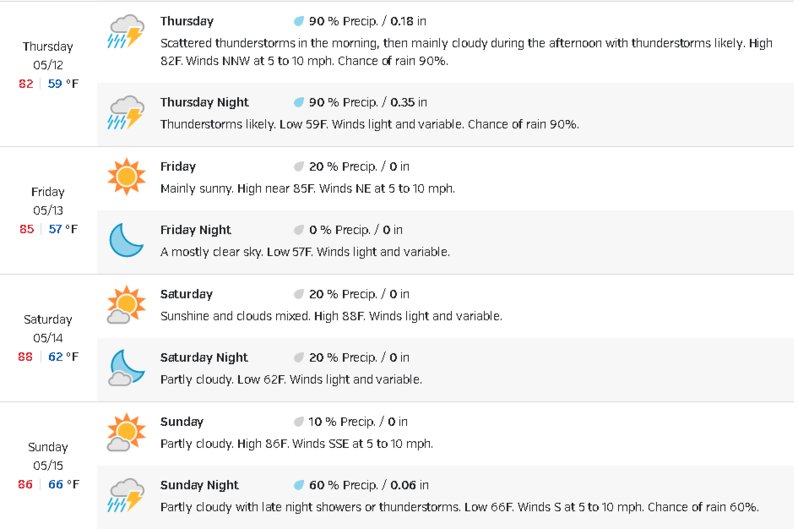Select the Sunday 05/15 date label
This screenshot has height=529, width=798.
click(48, 456)
